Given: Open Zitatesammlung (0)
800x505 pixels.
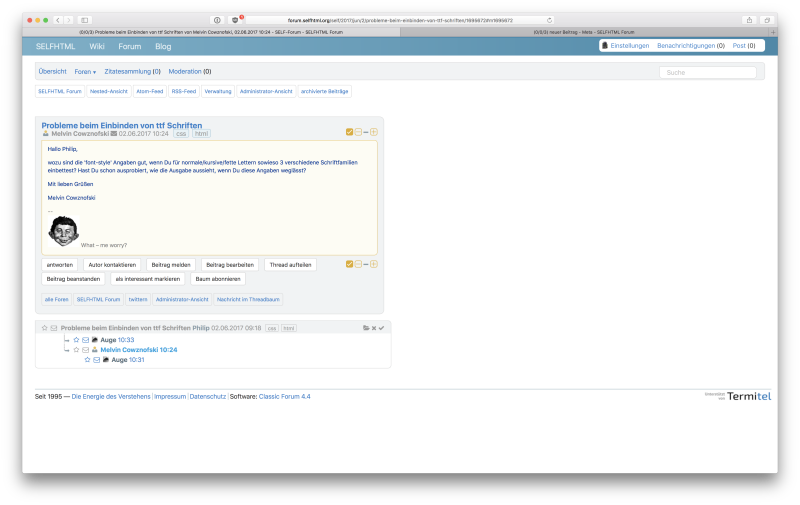Looking at the screenshot, I should coord(132,71).
